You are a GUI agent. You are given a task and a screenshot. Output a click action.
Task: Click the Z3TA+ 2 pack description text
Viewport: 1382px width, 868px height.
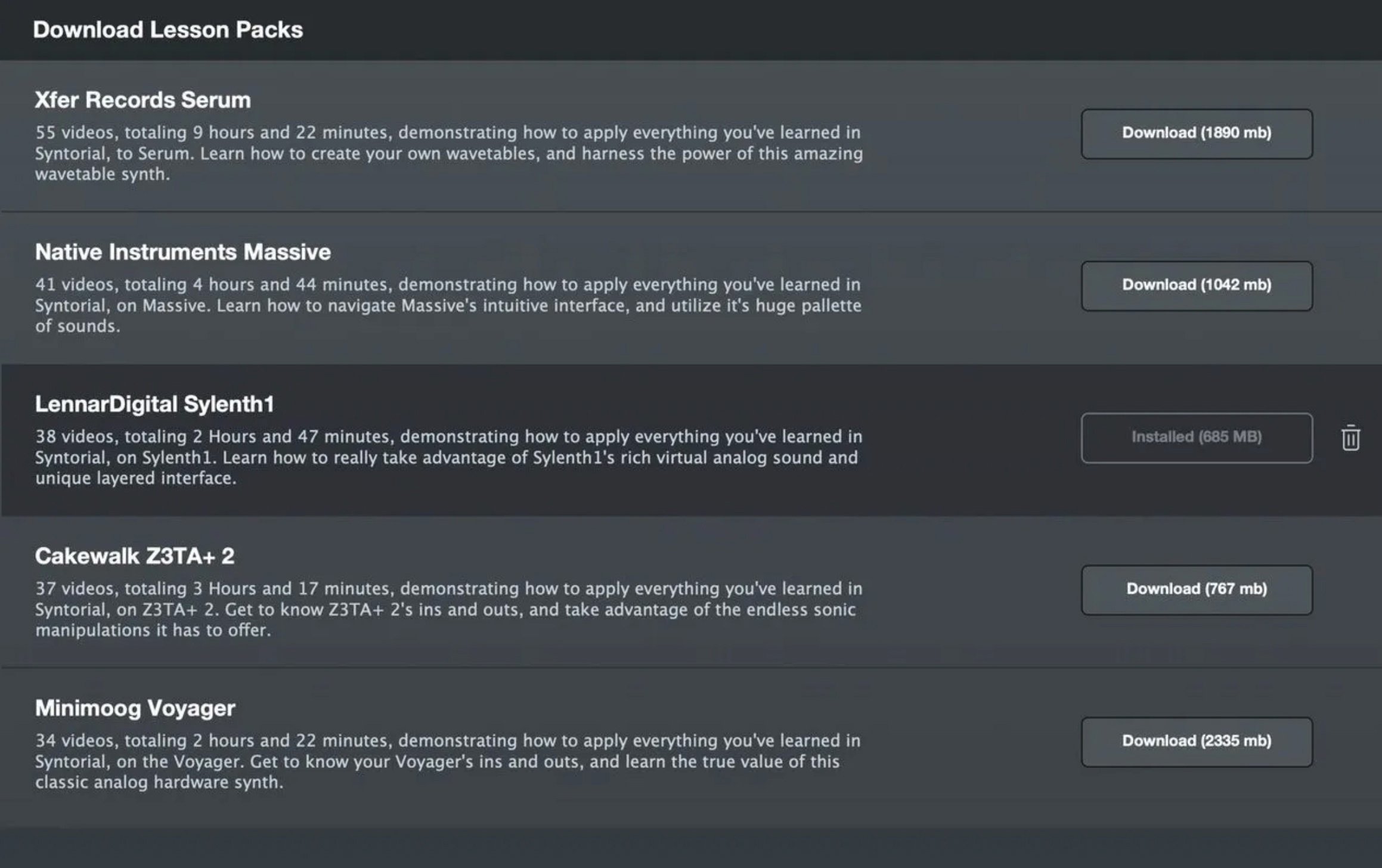tap(448, 609)
